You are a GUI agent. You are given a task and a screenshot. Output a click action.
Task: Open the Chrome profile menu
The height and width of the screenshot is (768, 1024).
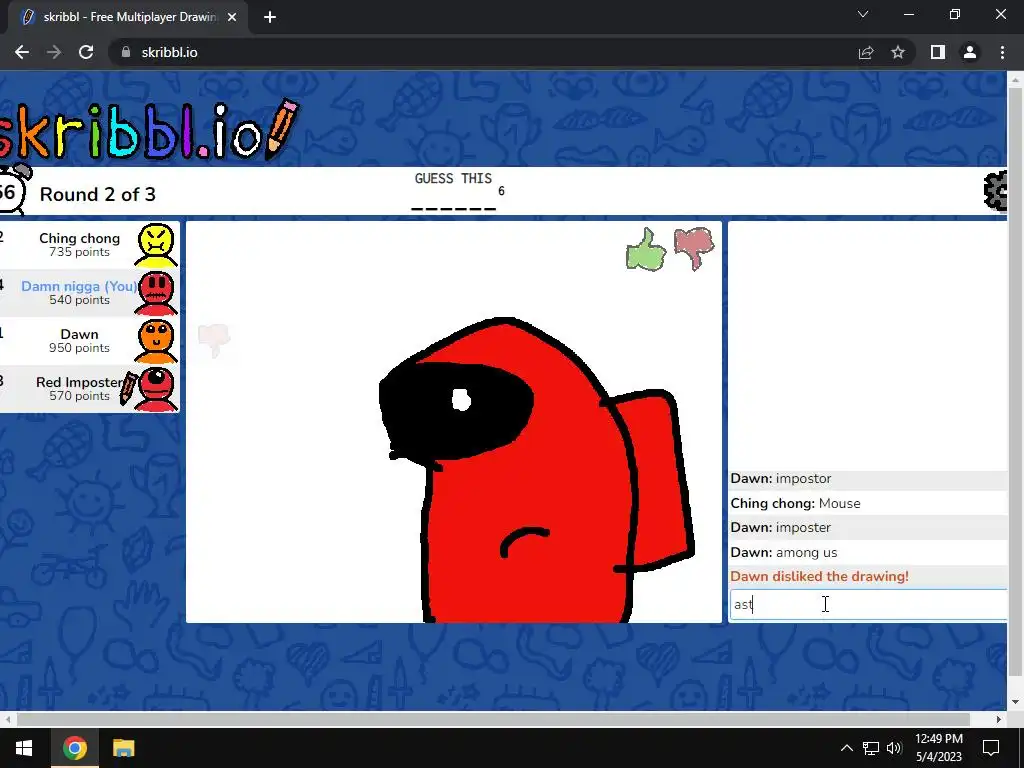970,52
